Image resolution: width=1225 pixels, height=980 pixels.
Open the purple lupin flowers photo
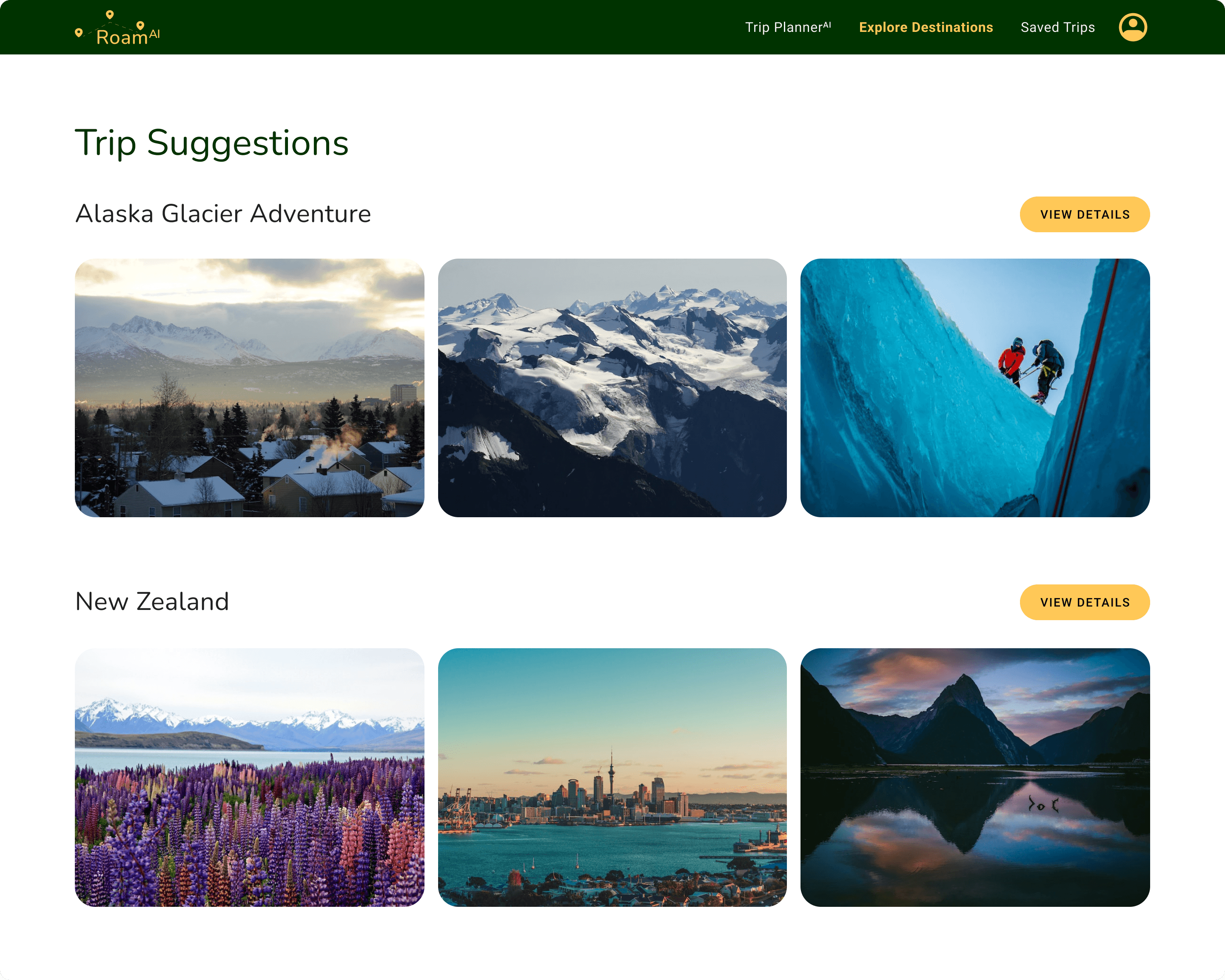click(249, 777)
